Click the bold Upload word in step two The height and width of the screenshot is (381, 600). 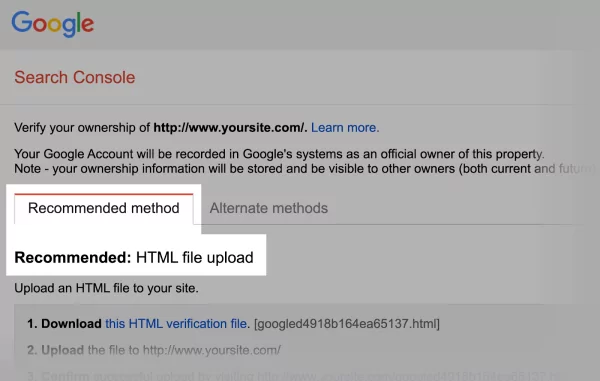[62, 350]
